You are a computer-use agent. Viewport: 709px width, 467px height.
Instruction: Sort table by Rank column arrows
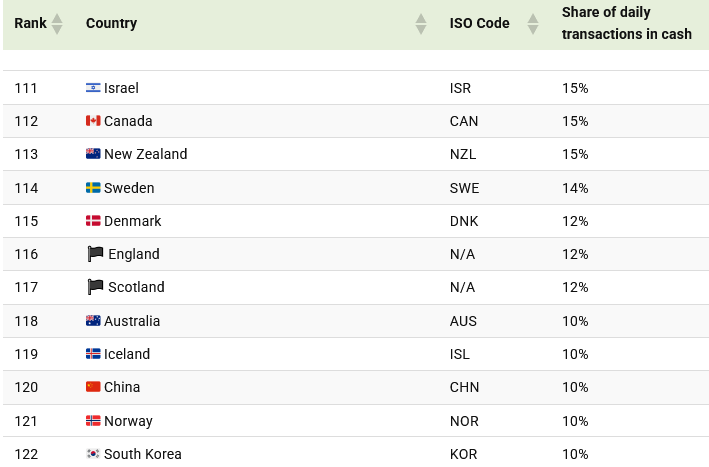pos(57,23)
